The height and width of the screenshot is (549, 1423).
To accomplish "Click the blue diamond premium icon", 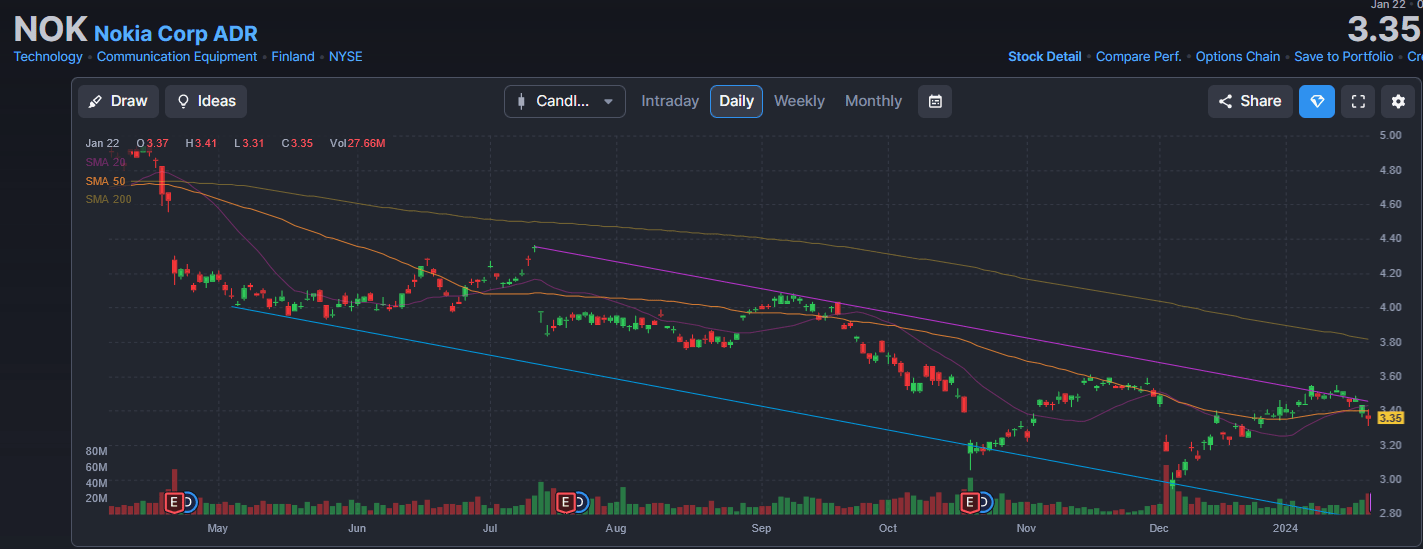I will coord(1316,101).
